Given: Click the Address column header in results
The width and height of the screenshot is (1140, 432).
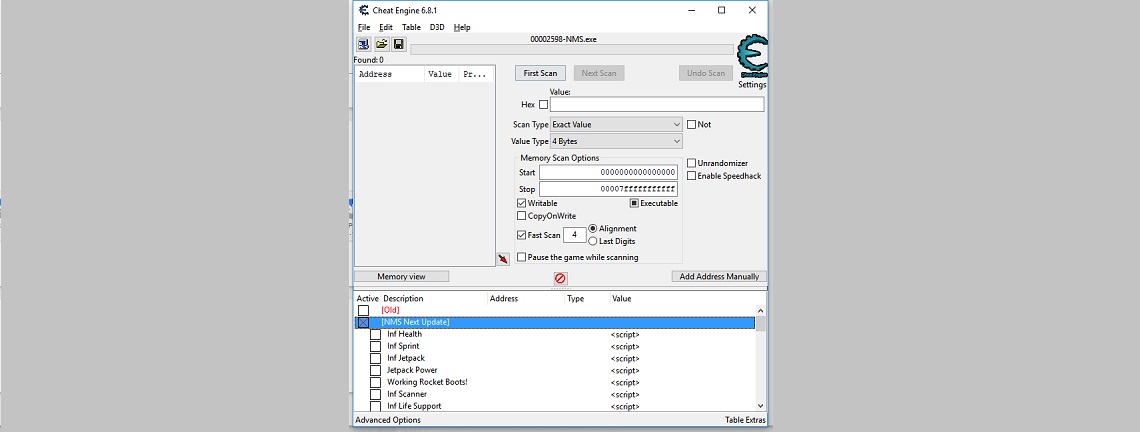Looking at the screenshot, I should [x=389, y=74].
